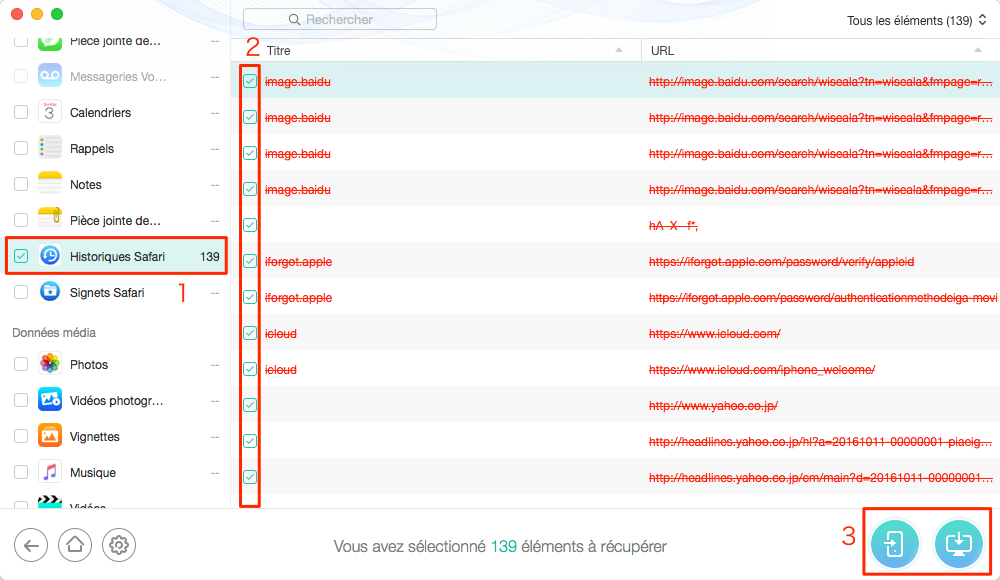
Task: Select the headlines.yahoo.co.jp/cm/main URL
Action: [820, 477]
